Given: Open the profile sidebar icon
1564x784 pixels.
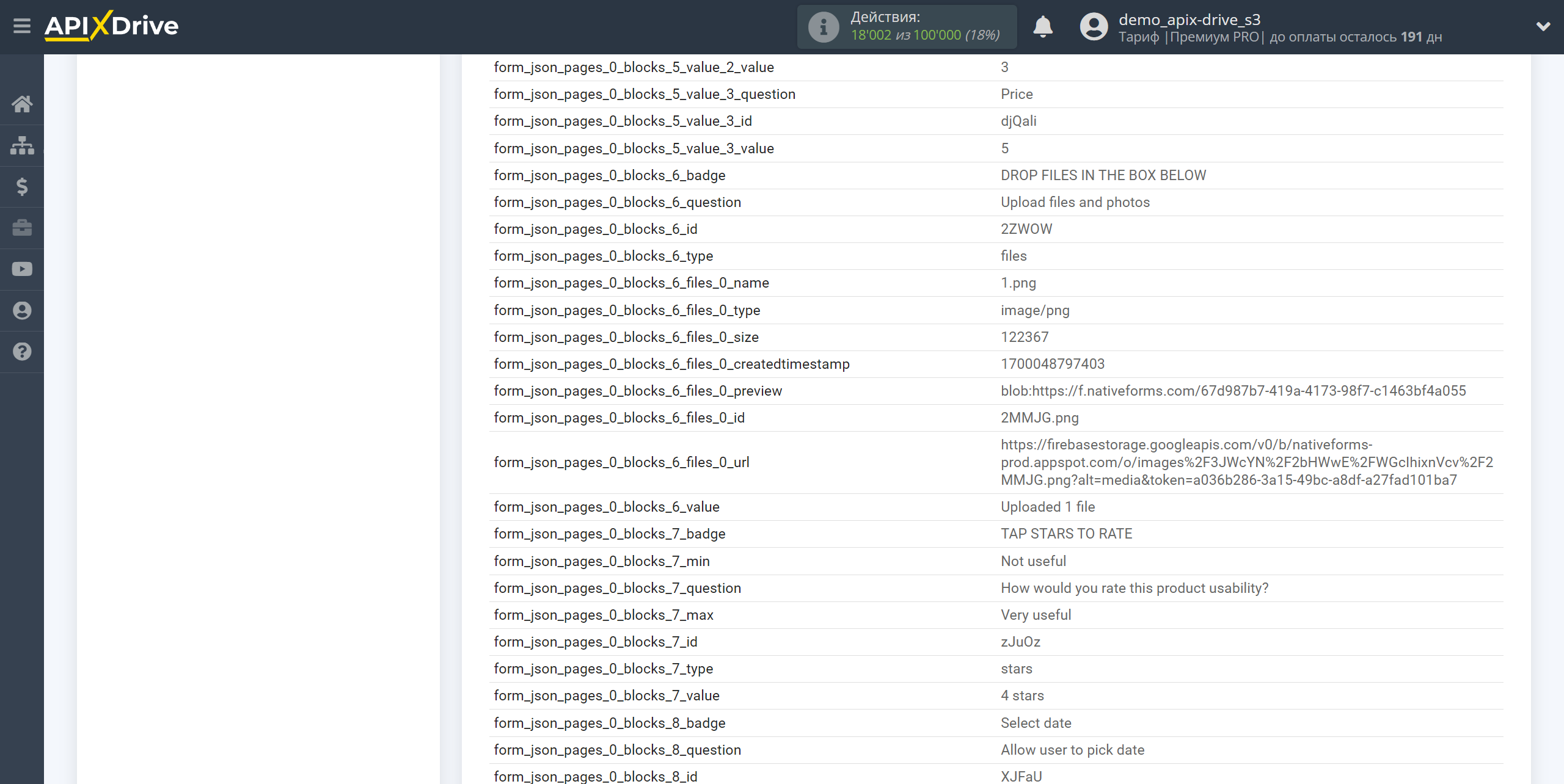Looking at the screenshot, I should [x=22, y=310].
